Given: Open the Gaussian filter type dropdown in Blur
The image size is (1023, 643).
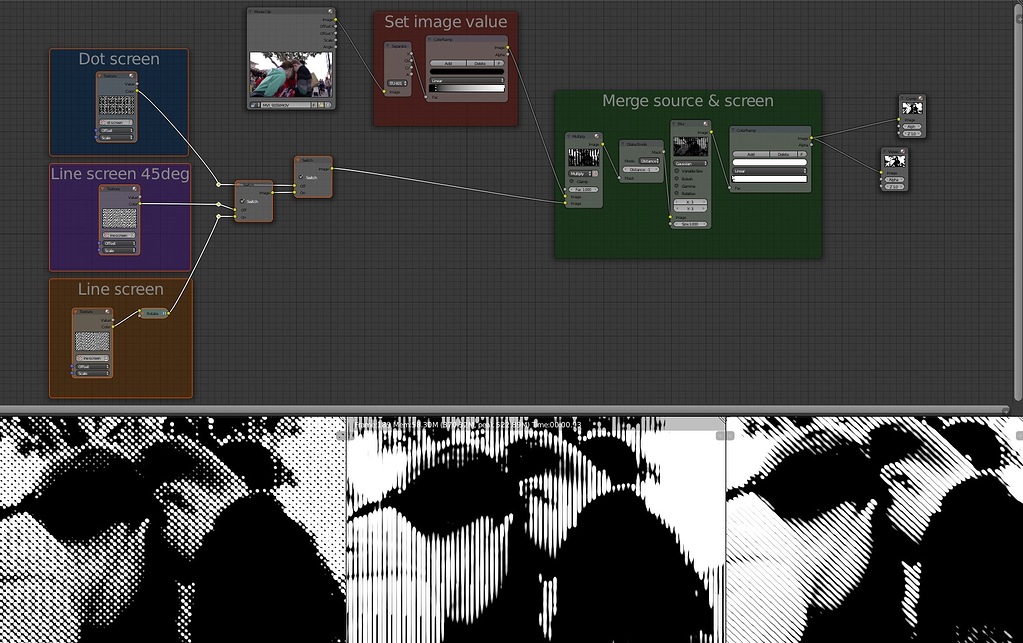Looking at the screenshot, I should pos(690,164).
